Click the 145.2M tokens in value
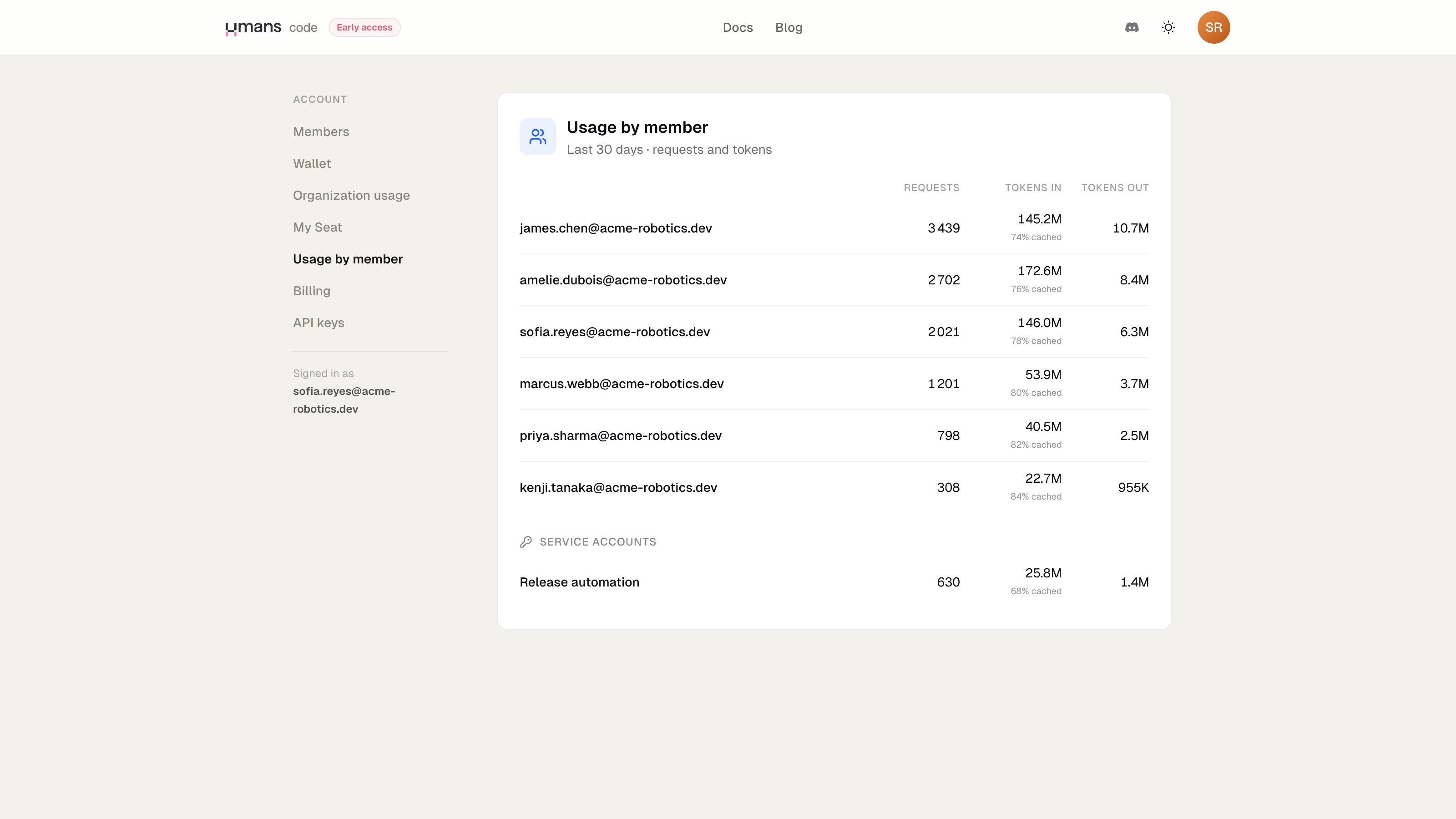The image size is (1456, 819). [x=1039, y=219]
